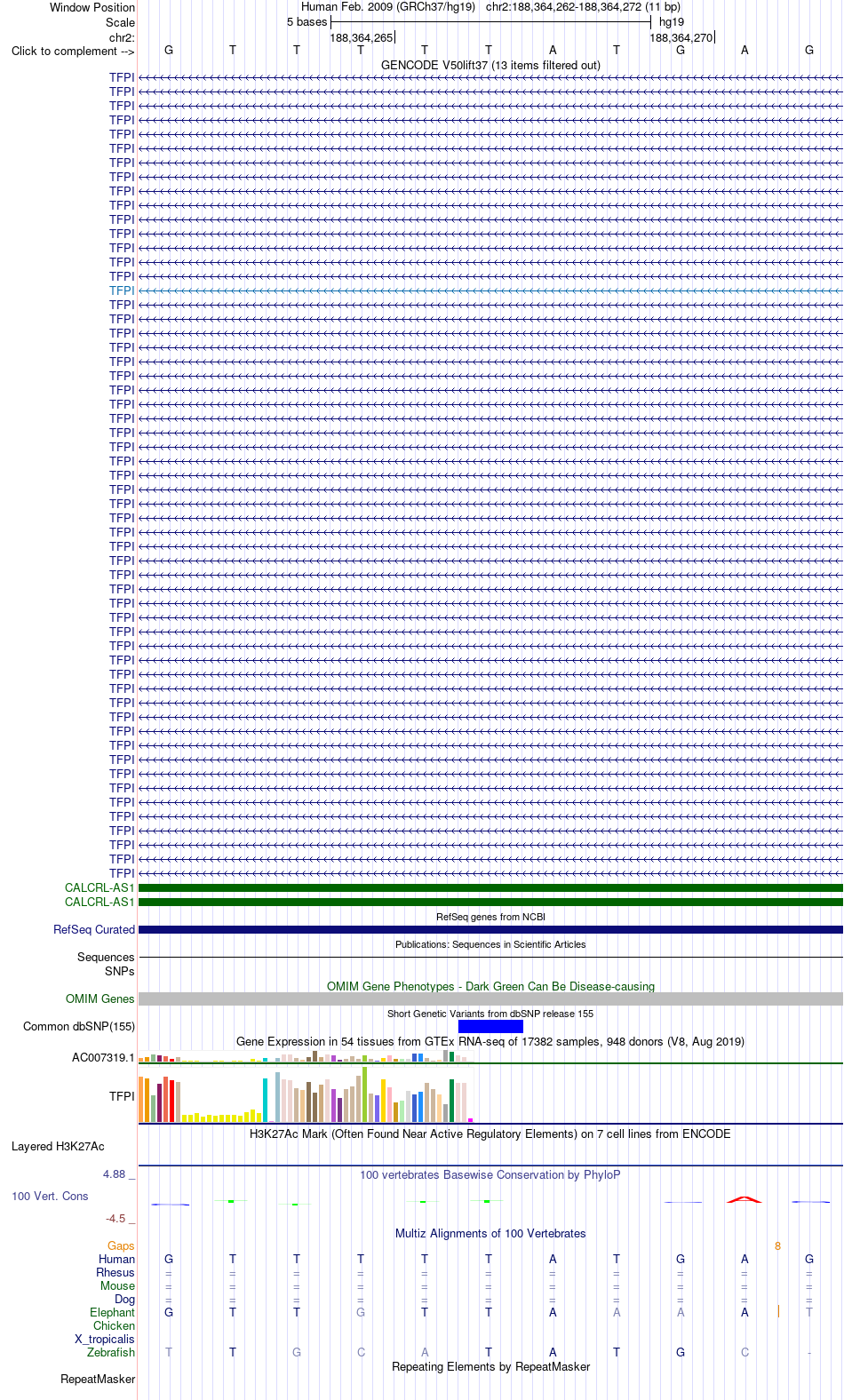Viewport: 844px width, 1400px height.
Task: Open the GTEx Gene Expression track title
Action: 490,1041
